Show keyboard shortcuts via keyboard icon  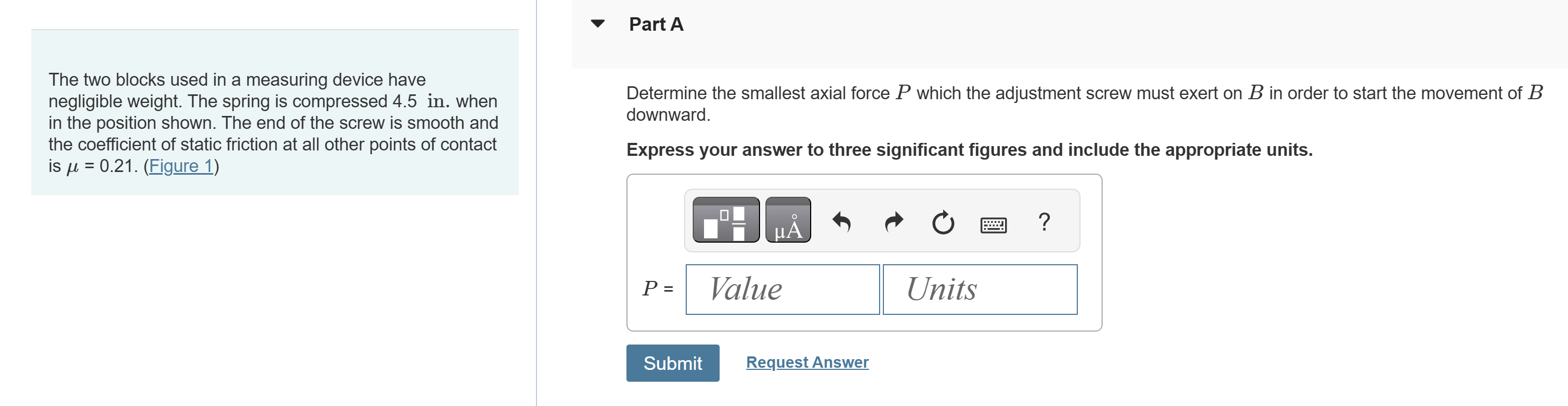[993, 225]
